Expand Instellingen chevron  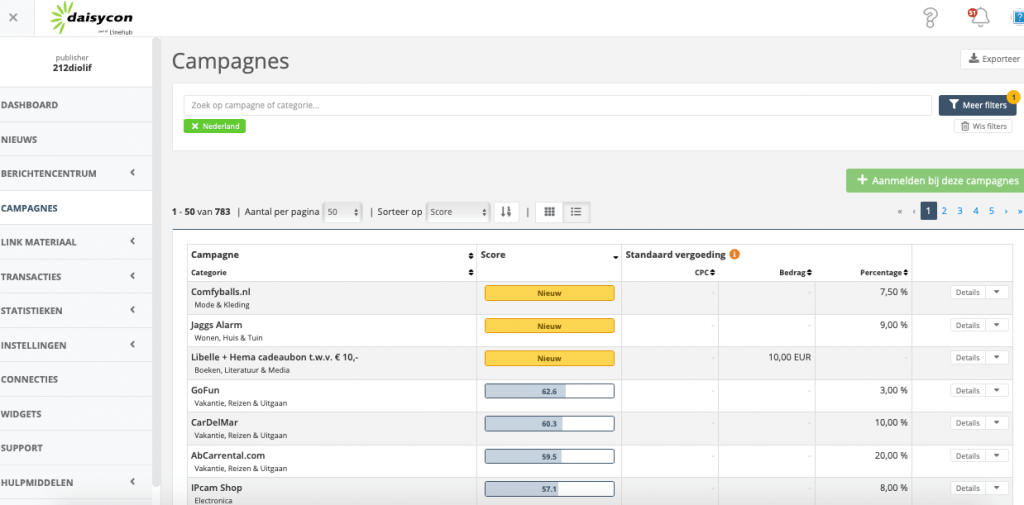point(133,345)
